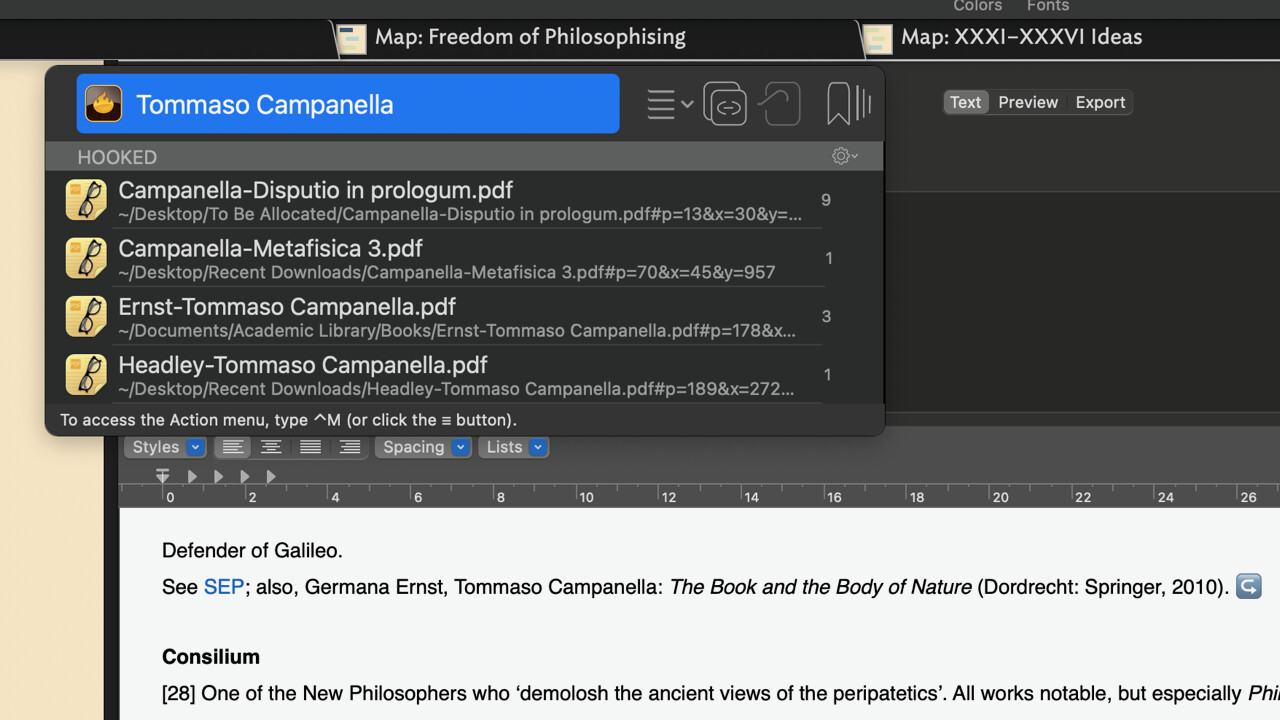Open the Hook action menu button
This screenshot has width=1280, height=720.
pos(669,104)
